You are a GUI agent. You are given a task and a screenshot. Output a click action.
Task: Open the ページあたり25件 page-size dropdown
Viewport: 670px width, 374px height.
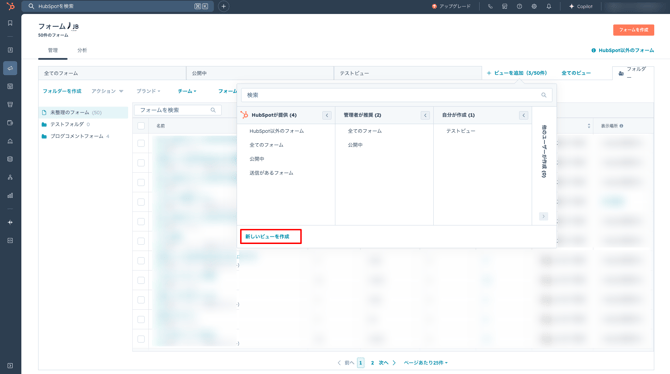click(426, 363)
